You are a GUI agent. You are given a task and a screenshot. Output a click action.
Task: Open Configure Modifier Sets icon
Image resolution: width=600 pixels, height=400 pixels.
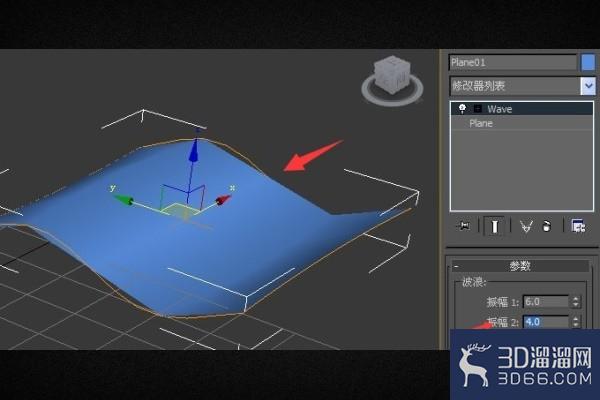[x=578, y=226]
